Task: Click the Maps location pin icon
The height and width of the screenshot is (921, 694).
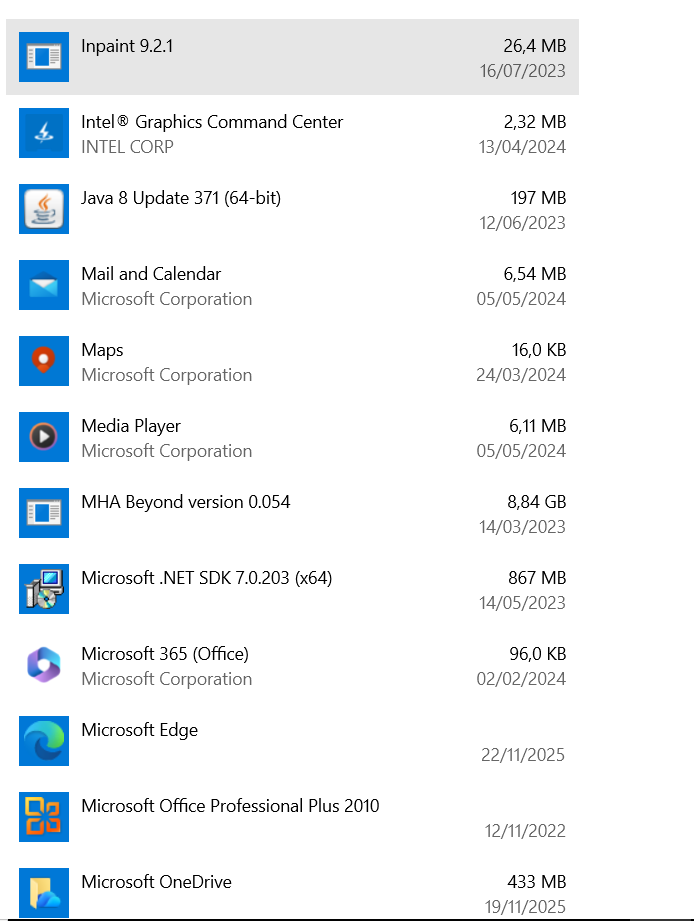Action: [43, 361]
